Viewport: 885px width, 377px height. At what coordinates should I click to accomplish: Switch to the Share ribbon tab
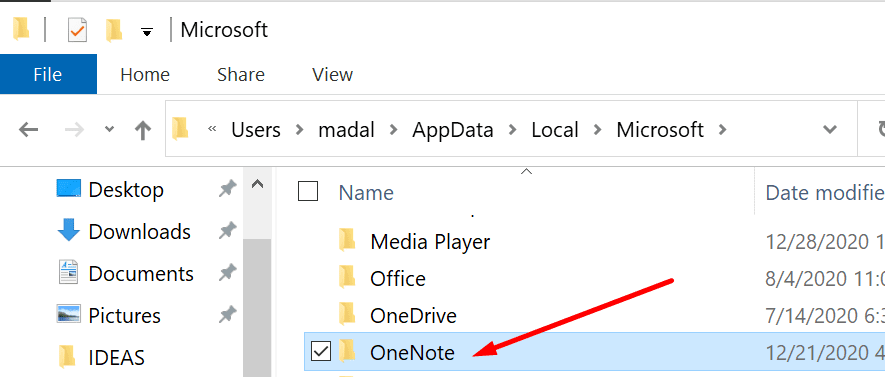click(241, 74)
